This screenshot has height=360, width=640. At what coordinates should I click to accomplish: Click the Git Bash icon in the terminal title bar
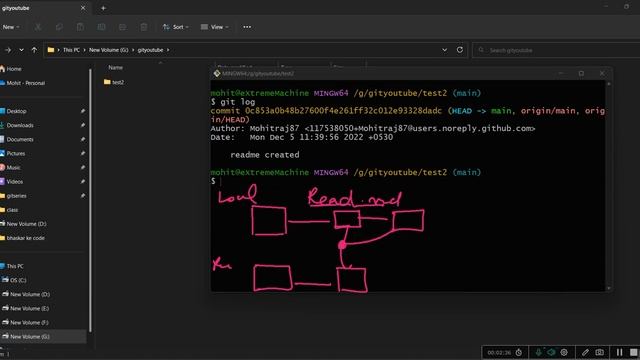(x=217, y=73)
